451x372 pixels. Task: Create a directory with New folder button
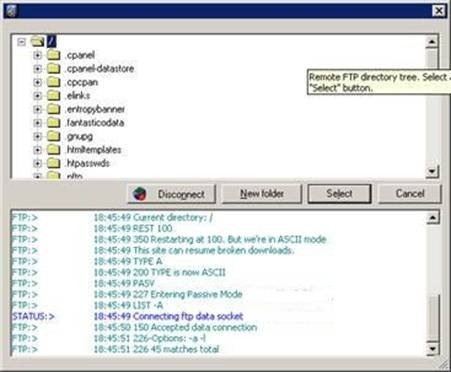pyautogui.click(x=262, y=194)
